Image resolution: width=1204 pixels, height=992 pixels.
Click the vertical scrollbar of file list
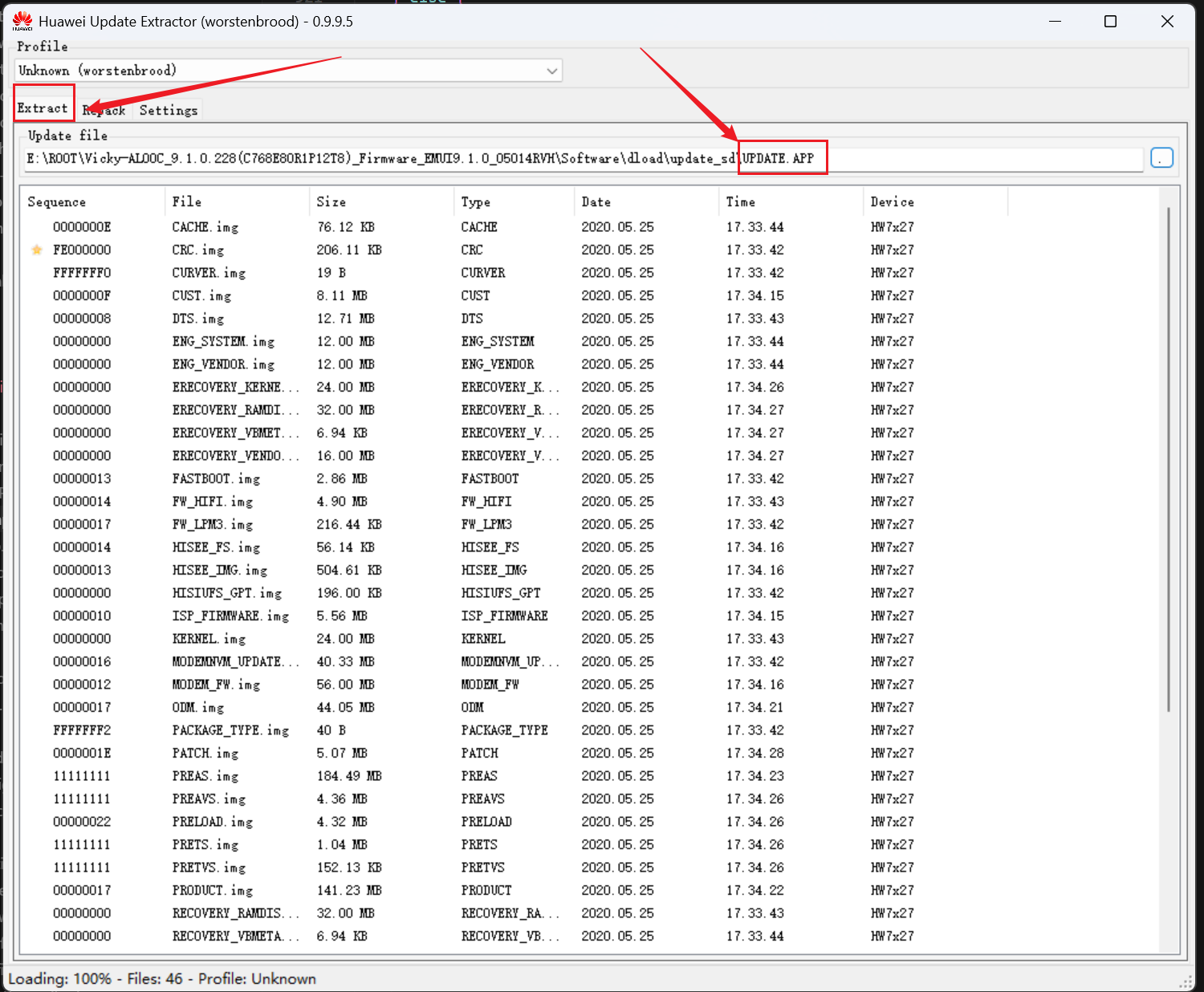point(1169,457)
